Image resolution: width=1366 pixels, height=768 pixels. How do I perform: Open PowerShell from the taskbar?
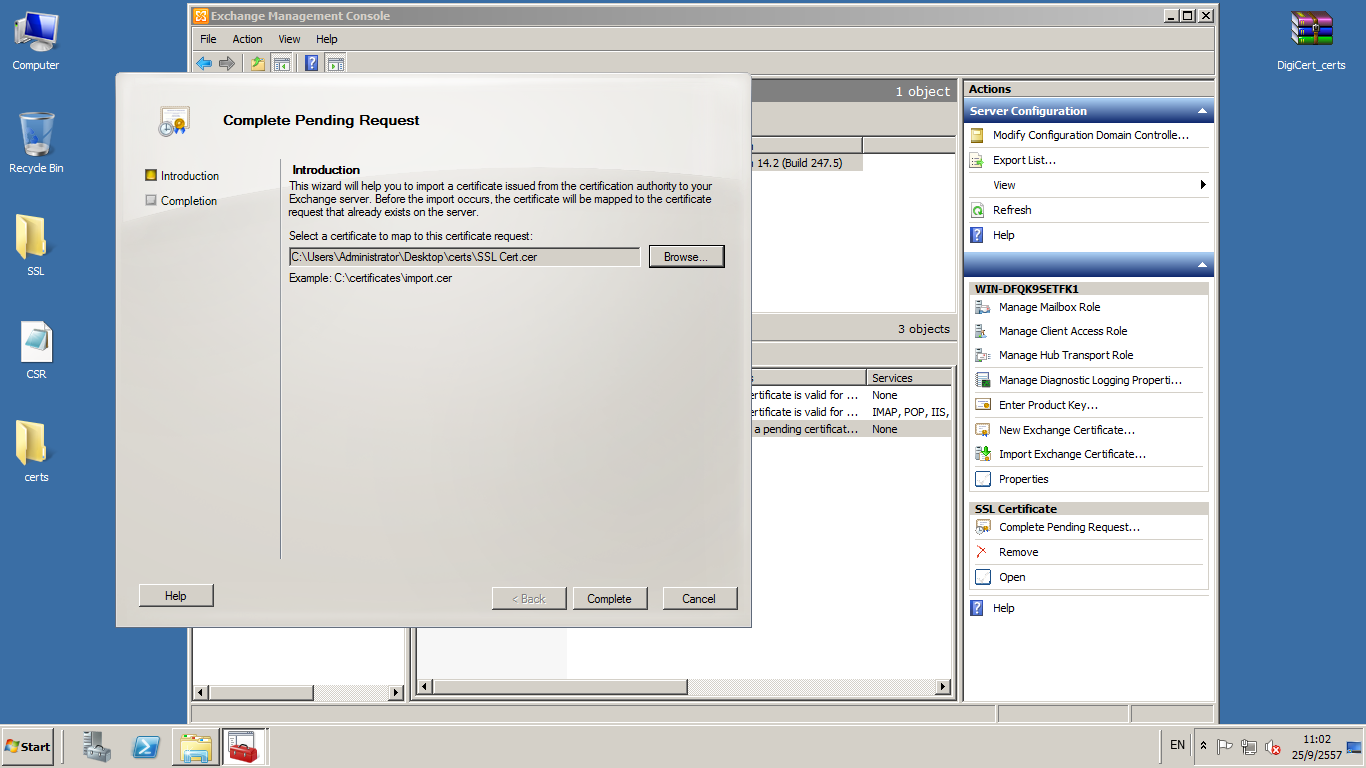pyautogui.click(x=146, y=747)
